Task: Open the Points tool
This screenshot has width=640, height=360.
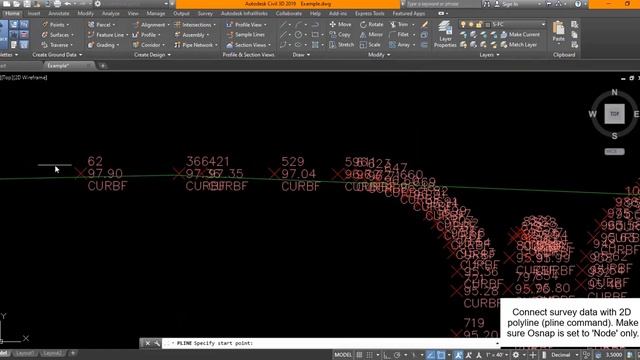Action: (55, 25)
